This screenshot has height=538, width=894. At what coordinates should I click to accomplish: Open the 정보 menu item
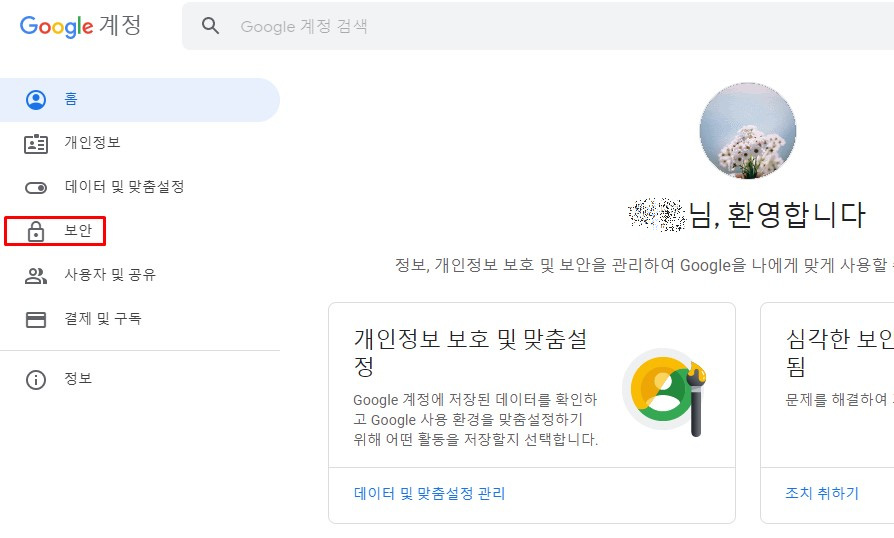coord(140,379)
